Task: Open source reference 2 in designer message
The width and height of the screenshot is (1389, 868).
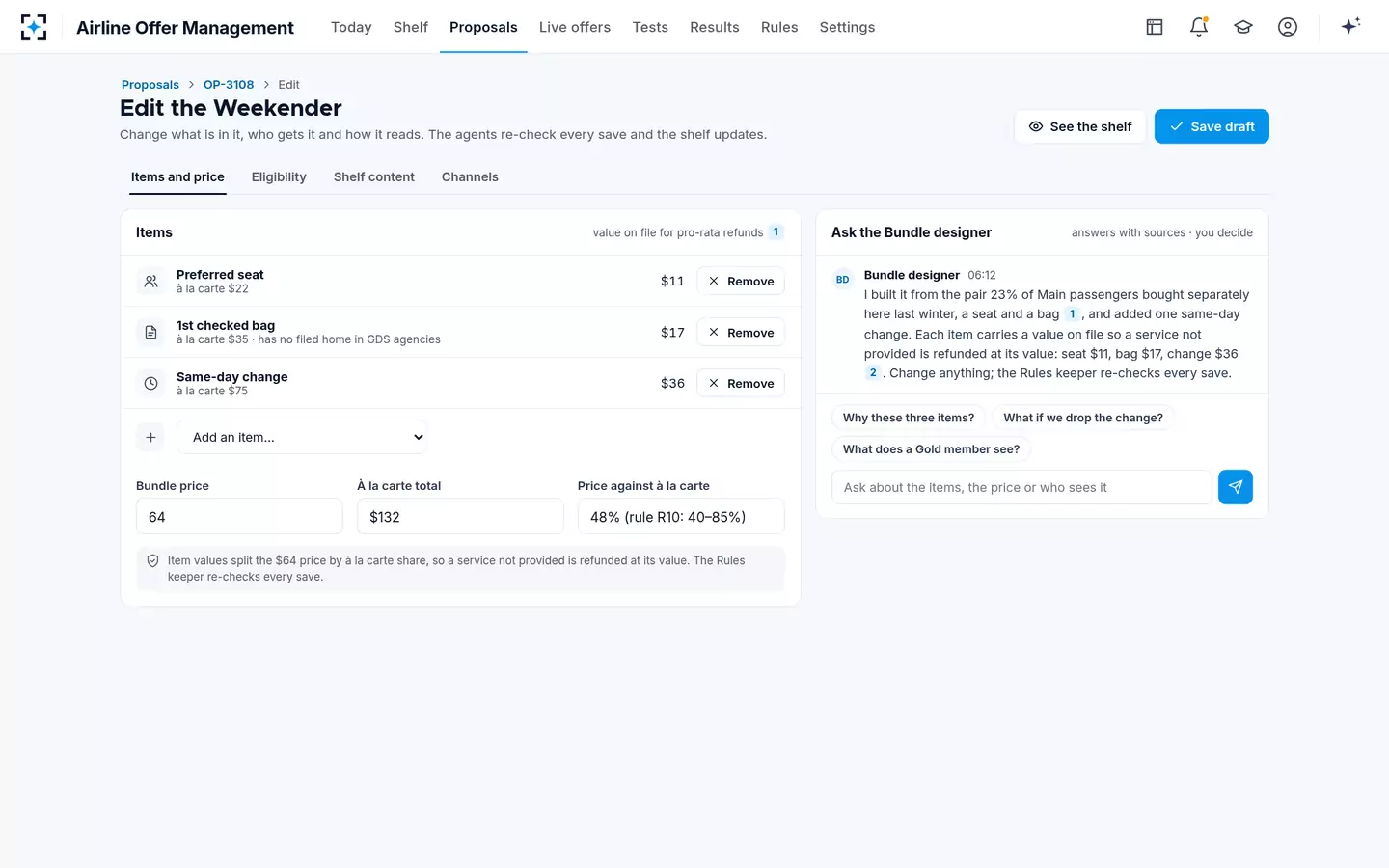Action: pos(873,373)
